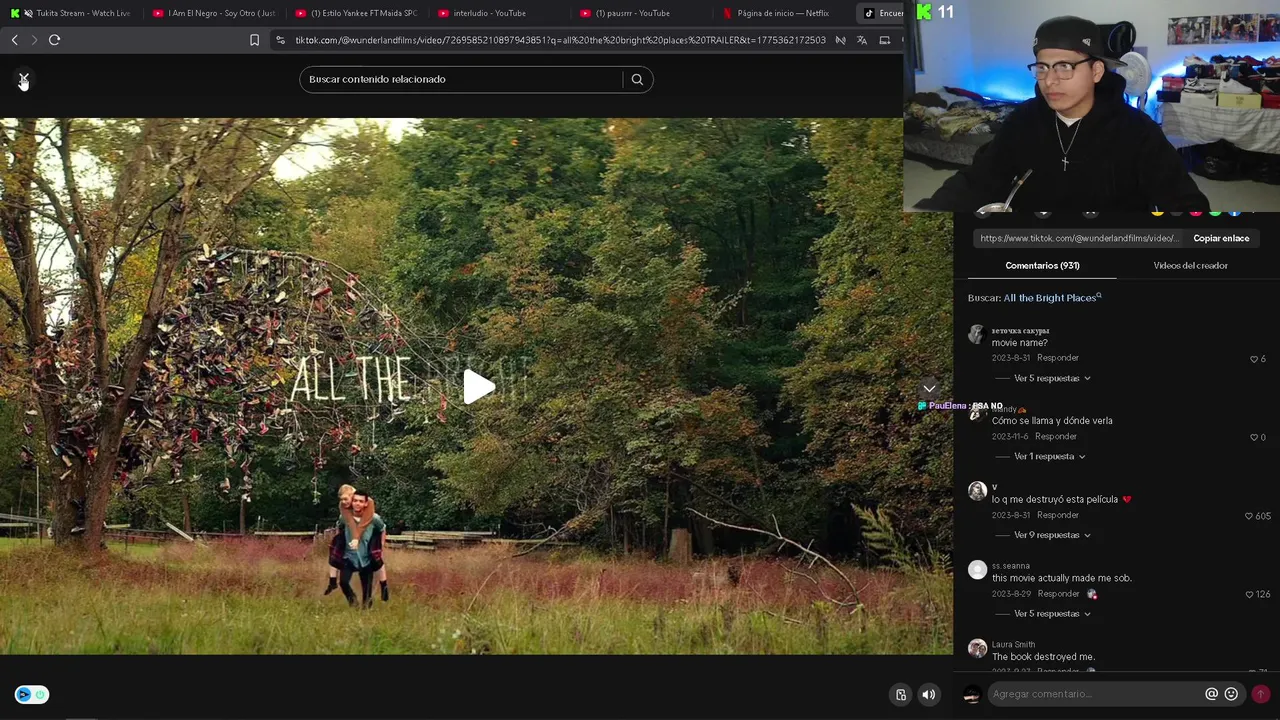The height and width of the screenshot is (720, 1280).
Task: Reload the TikTok page
Action: point(54,40)
